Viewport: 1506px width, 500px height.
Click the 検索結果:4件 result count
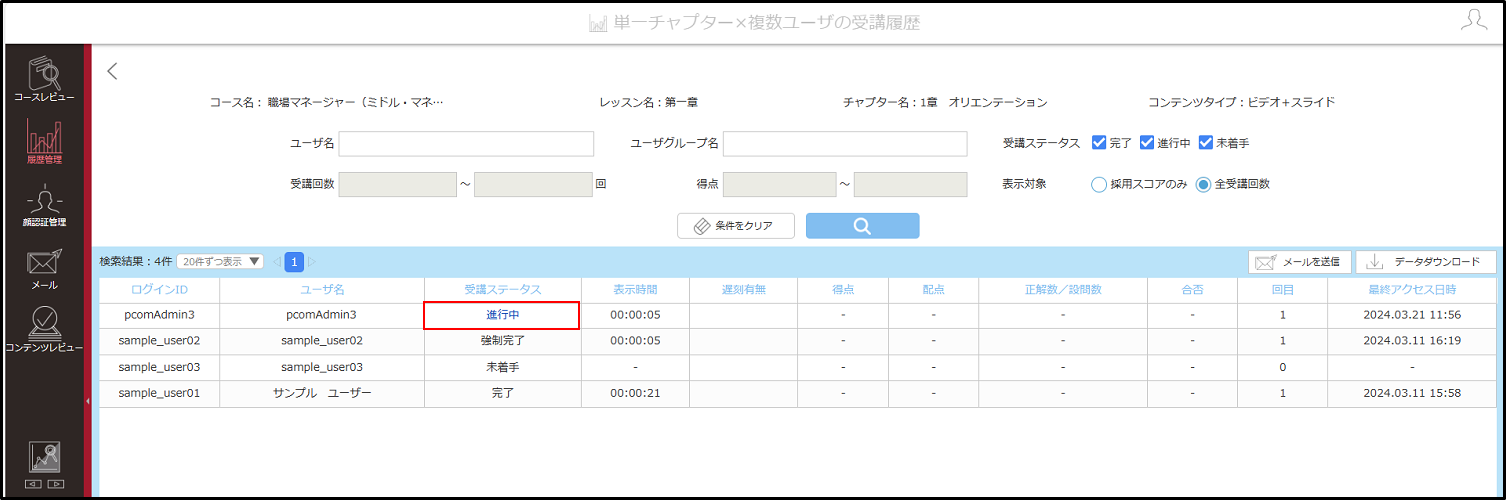[x=136, y=261]
